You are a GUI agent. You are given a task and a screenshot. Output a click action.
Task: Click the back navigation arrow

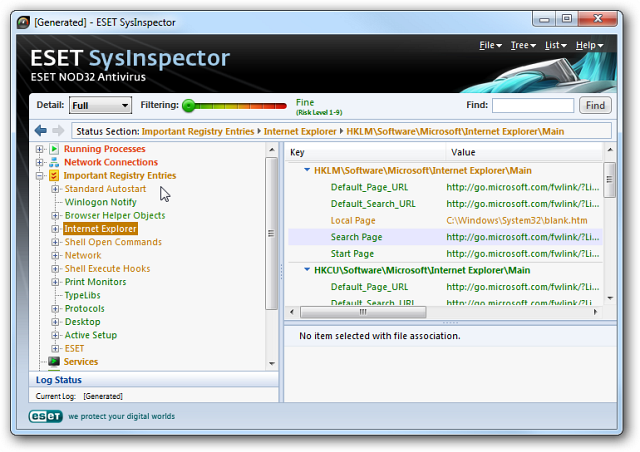40,131
